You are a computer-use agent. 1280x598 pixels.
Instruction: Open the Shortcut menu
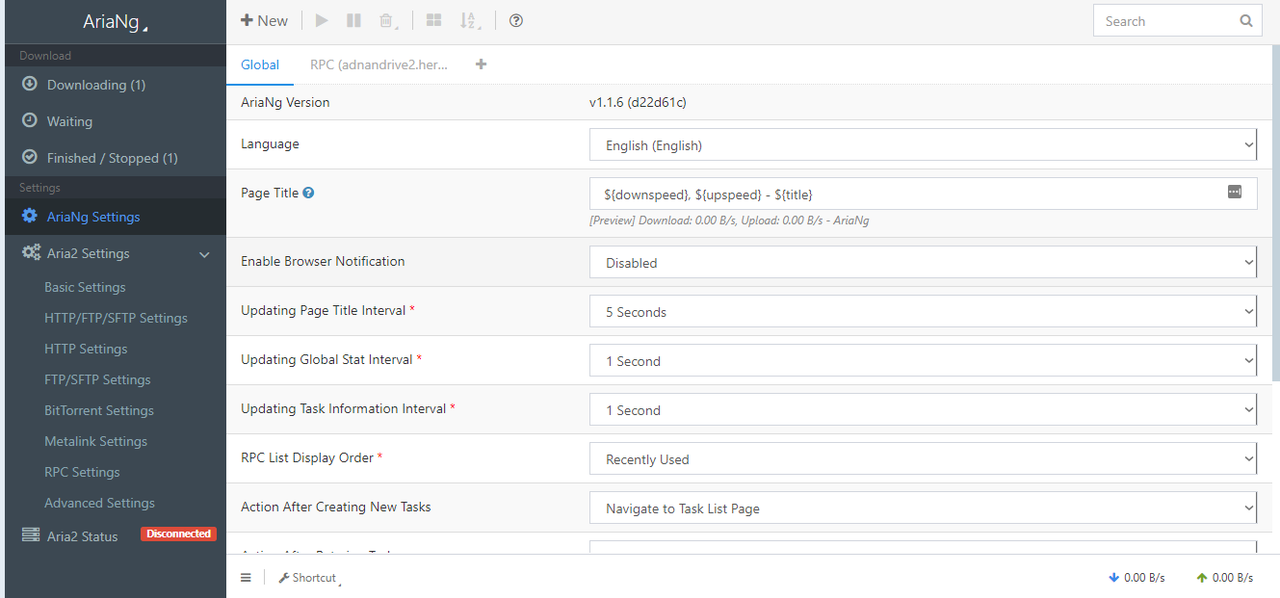pyautogui.click(x=308, y=578)
